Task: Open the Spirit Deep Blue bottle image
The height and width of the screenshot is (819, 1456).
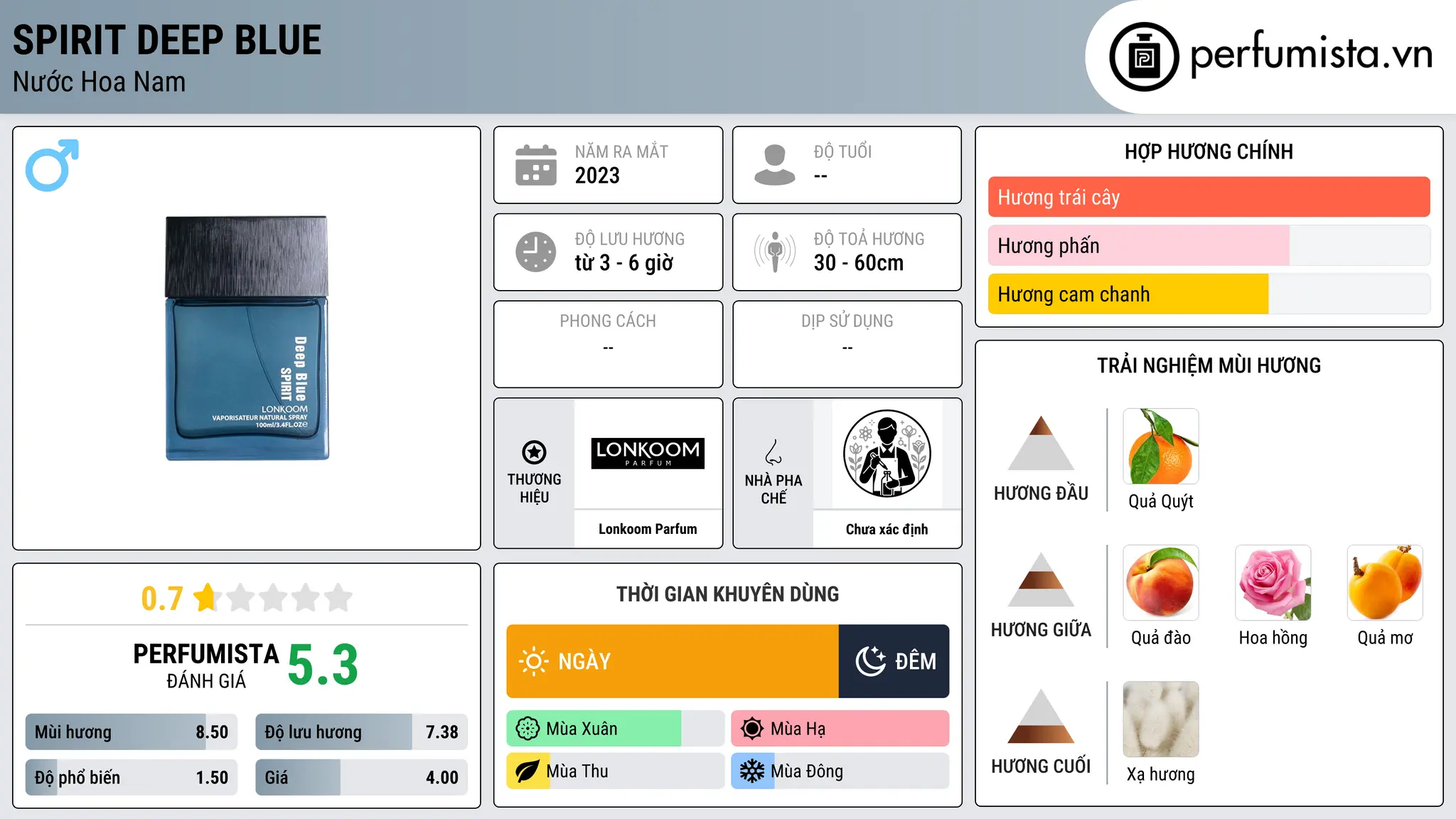Action: coord(247,338)
